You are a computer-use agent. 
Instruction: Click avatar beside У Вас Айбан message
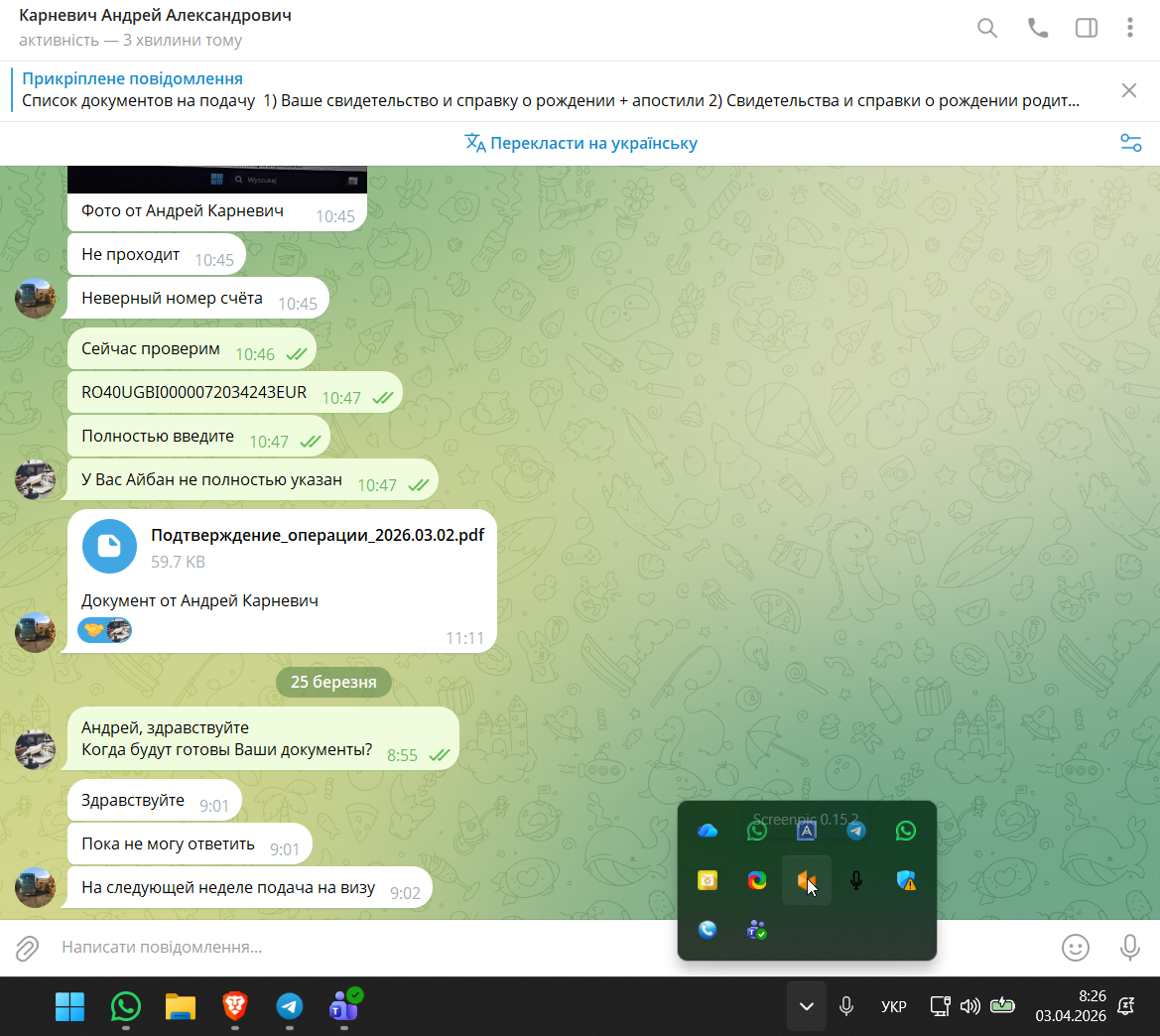(x=36, y=479)
